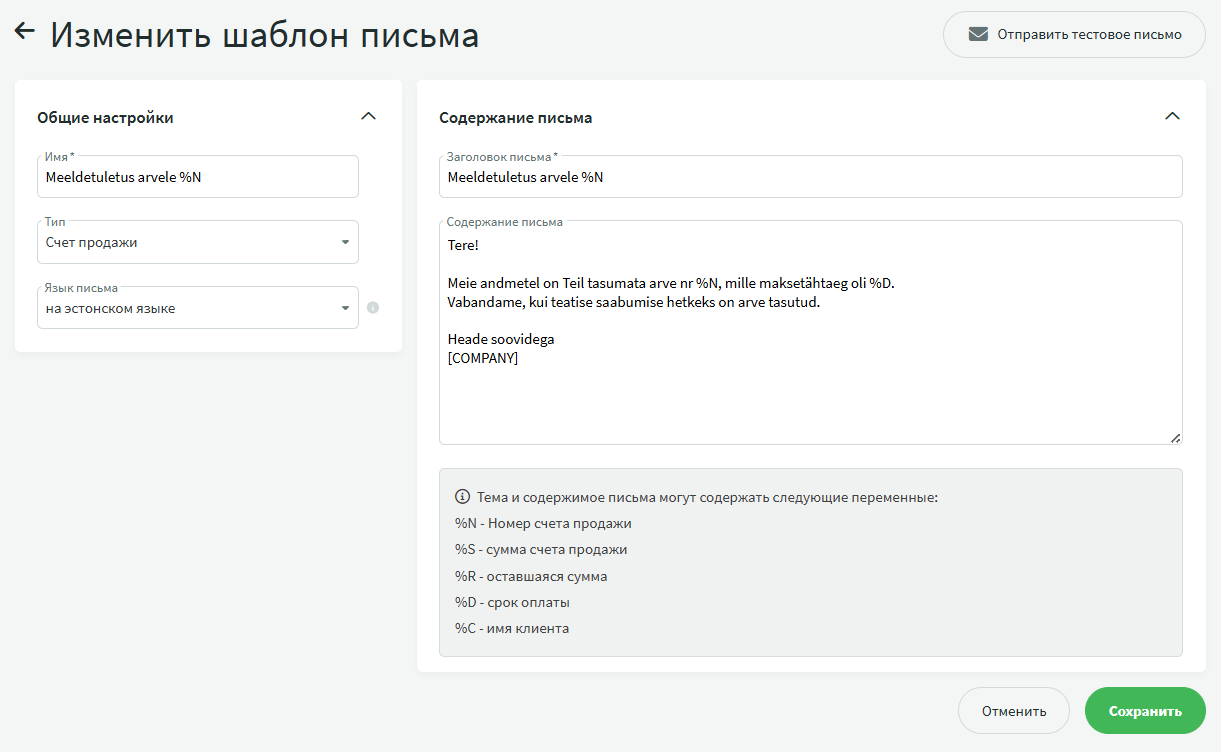Click the %D - срок оплаты hint line
This screenshot has height=752, width=1221.
click(512, 603)
